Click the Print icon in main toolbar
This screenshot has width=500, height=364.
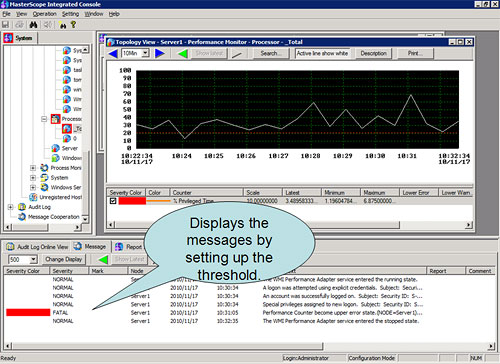(x=20, y=25)
